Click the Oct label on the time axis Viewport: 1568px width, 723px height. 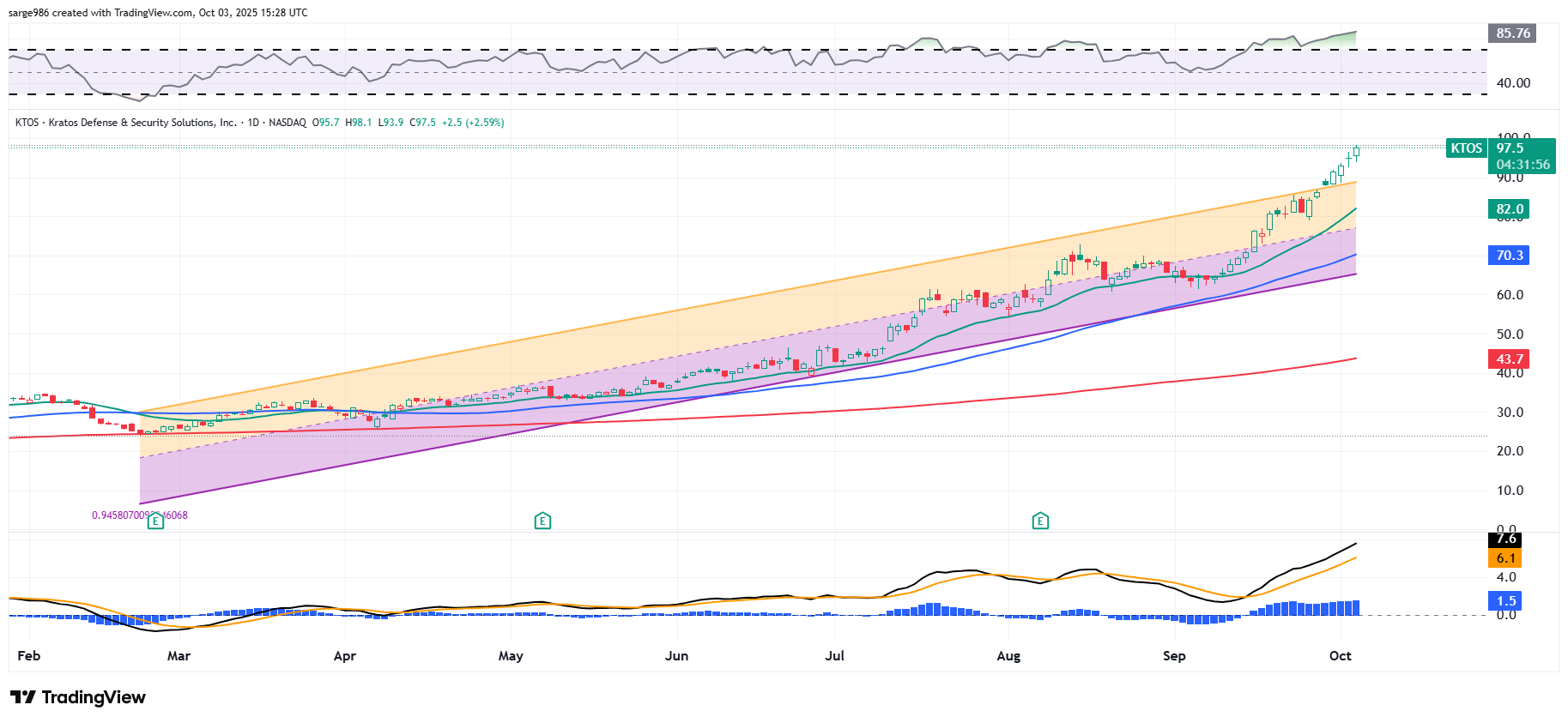click(1340, 656)
